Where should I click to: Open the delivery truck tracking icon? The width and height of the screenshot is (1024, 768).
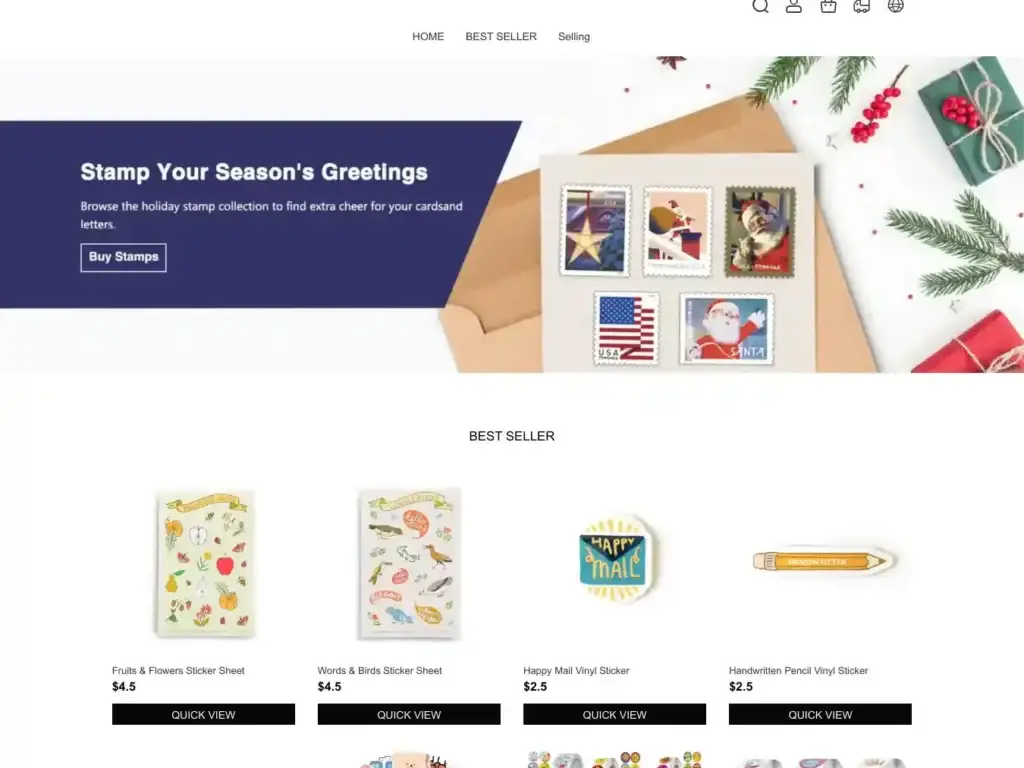861,6
